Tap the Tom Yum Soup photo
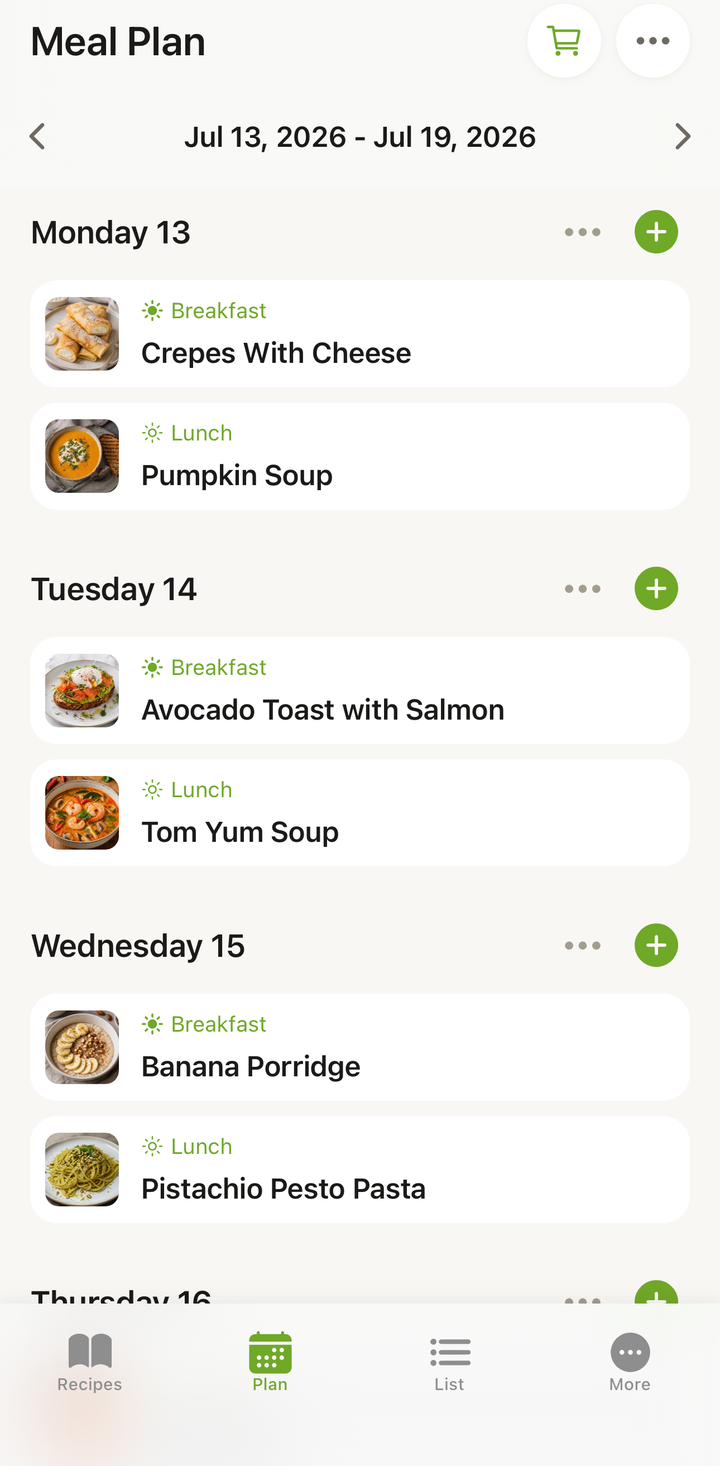Image resolution: width=720 pixels, height=1466 pixels. point(82,812)
